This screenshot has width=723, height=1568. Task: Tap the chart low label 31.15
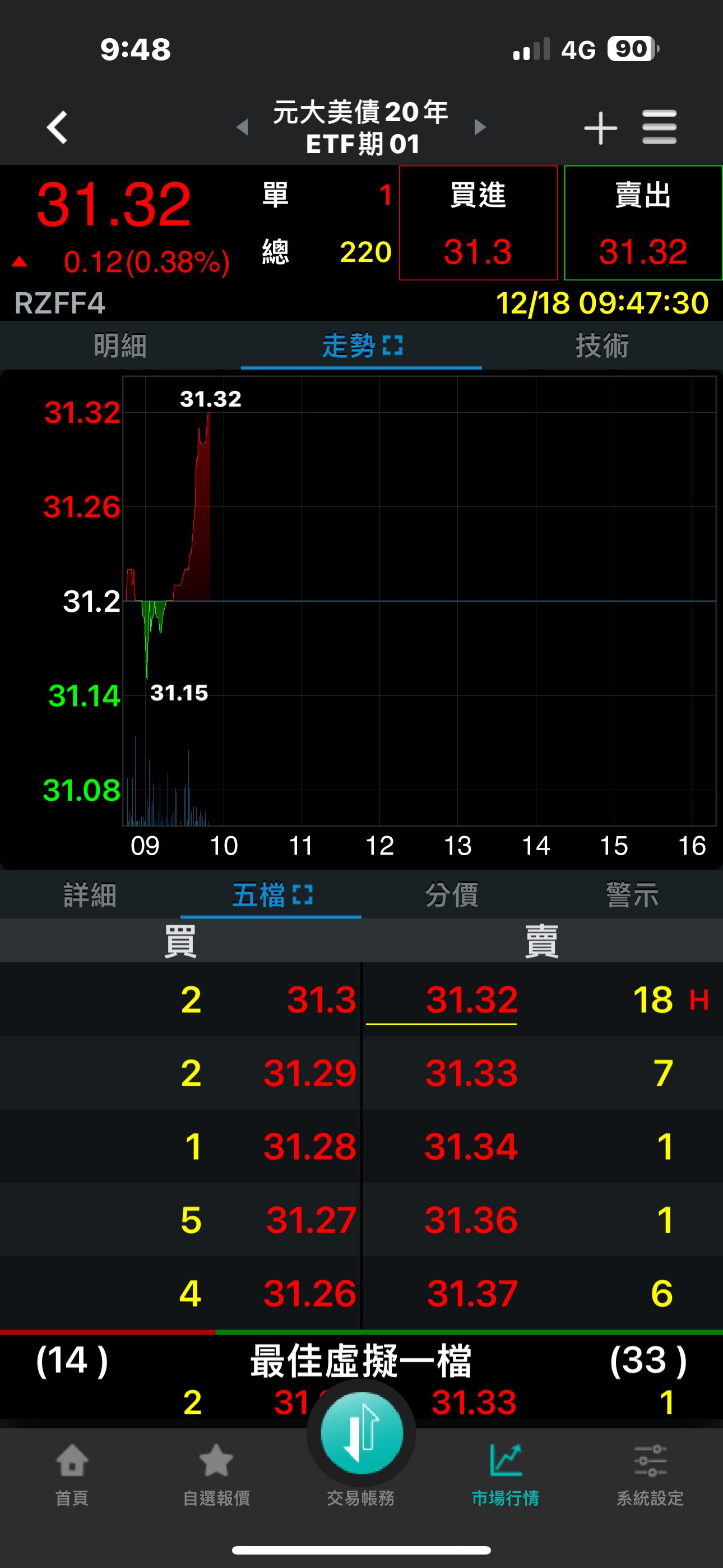(179, 693)
